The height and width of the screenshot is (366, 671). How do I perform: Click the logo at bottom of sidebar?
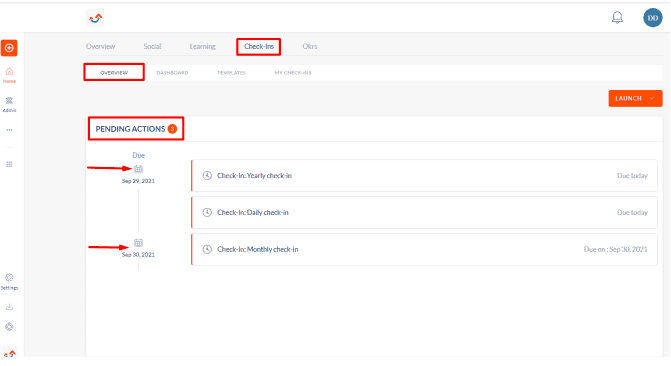coord(9,353)
